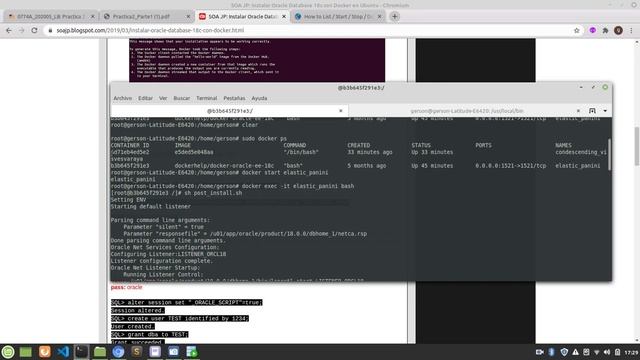640x360 pixels.
Task: Click the 'Configuring Listener:LISTENER_ORCL18' terminal line
Action: [x=168, y=254]
